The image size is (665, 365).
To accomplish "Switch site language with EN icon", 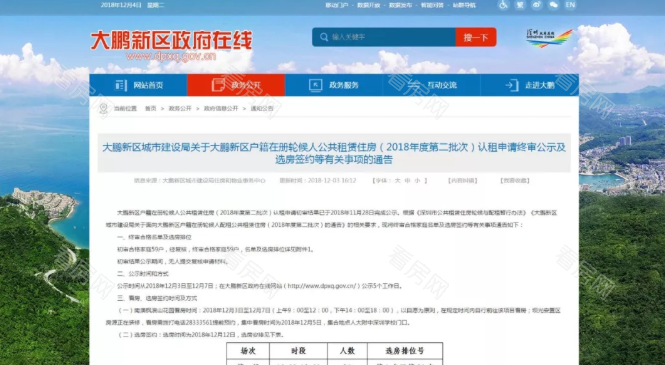I will (570, 5).
